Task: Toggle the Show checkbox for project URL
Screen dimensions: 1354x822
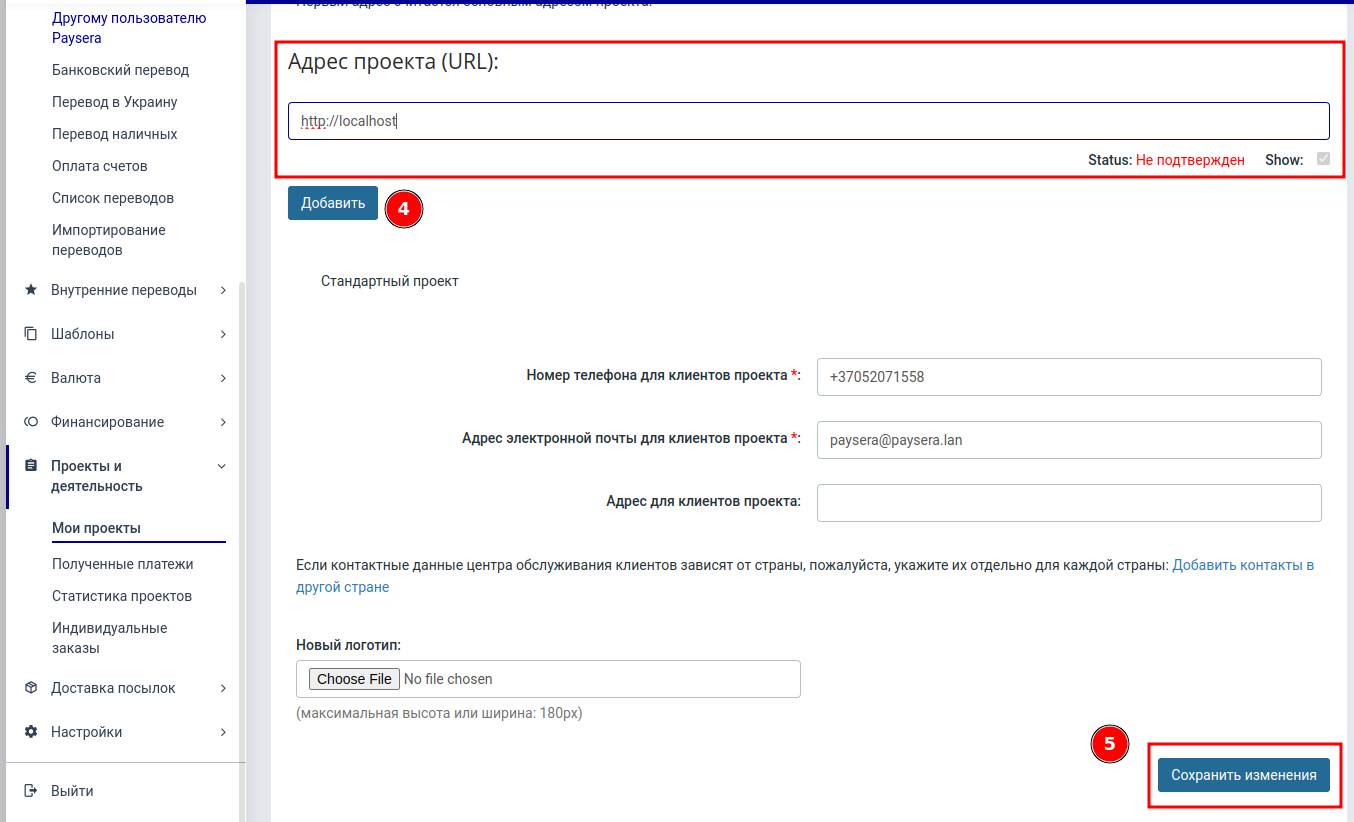Action: (1324, 159)
